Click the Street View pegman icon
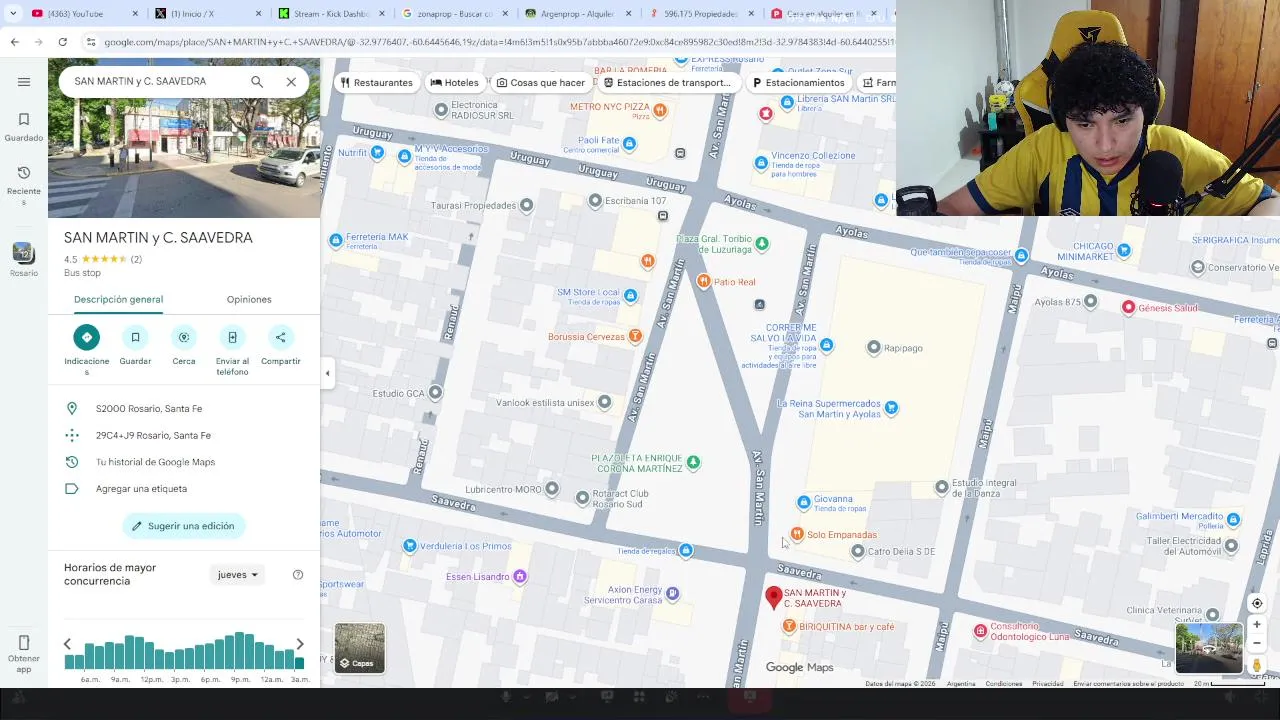Screen dimensions: 1280x720 click(1257, 665)
